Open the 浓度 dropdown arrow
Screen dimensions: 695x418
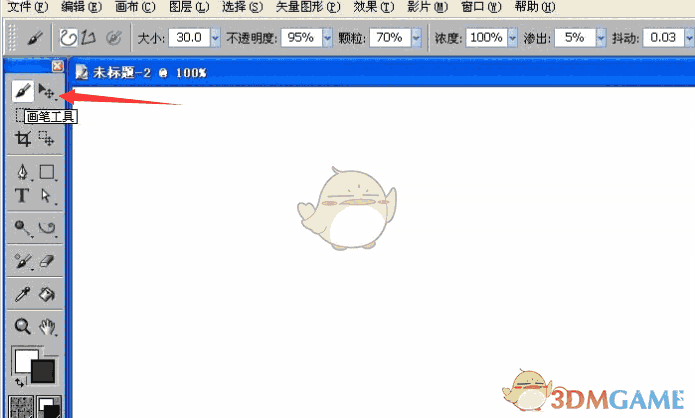512,38
